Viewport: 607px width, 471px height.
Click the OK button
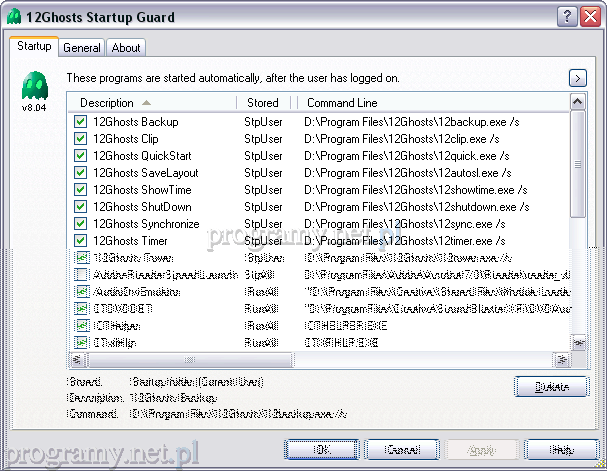pos(320,450)
